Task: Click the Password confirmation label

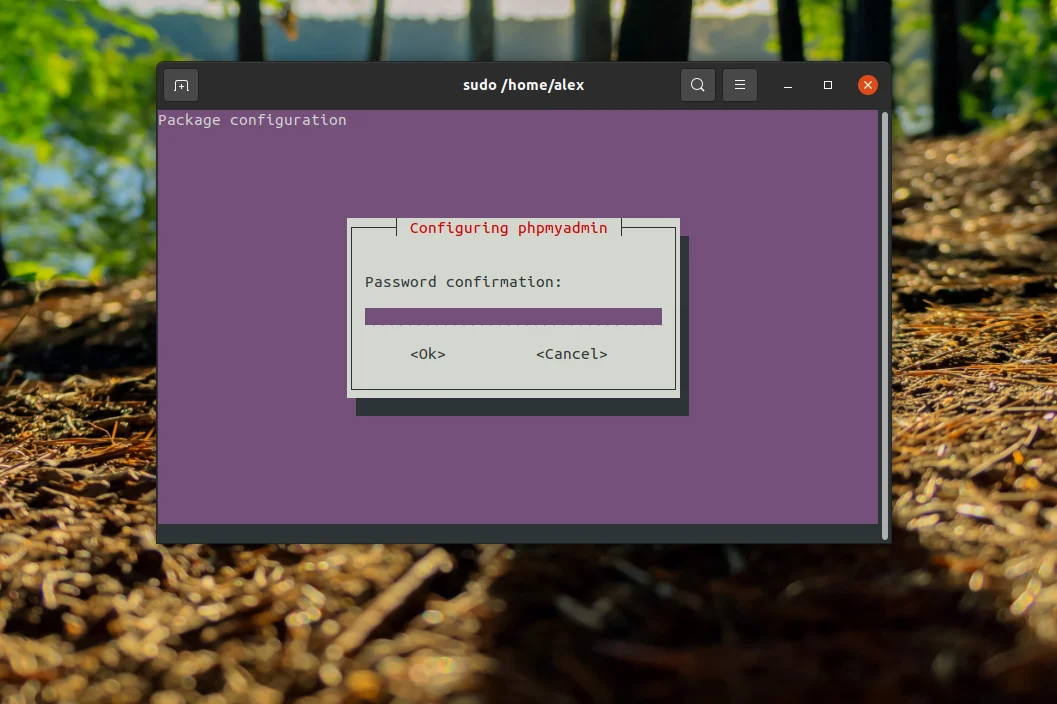Action: click(x=462, y=282)
